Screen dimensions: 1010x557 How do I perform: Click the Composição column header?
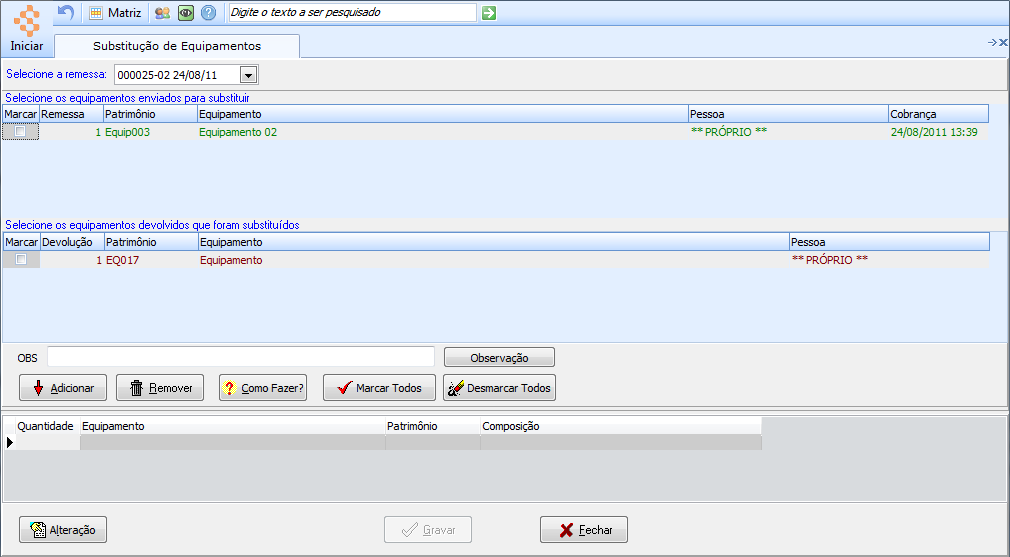[621, 426]
